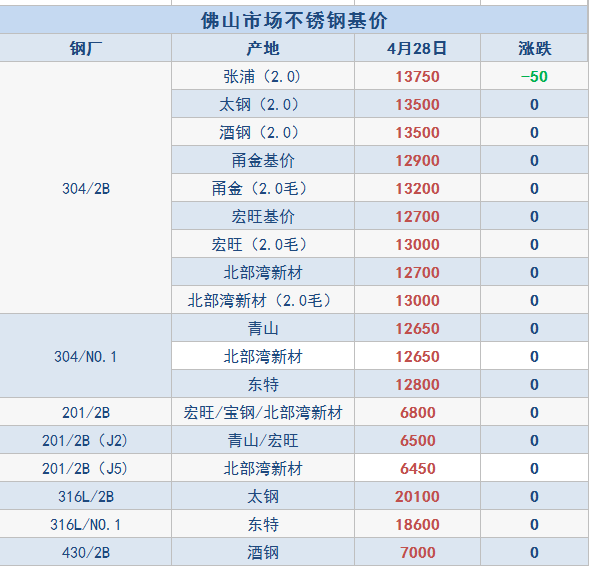The image size is (589, 566).
Task: Select the 304/NO.1 grade cell
Action: coord(86,356)
